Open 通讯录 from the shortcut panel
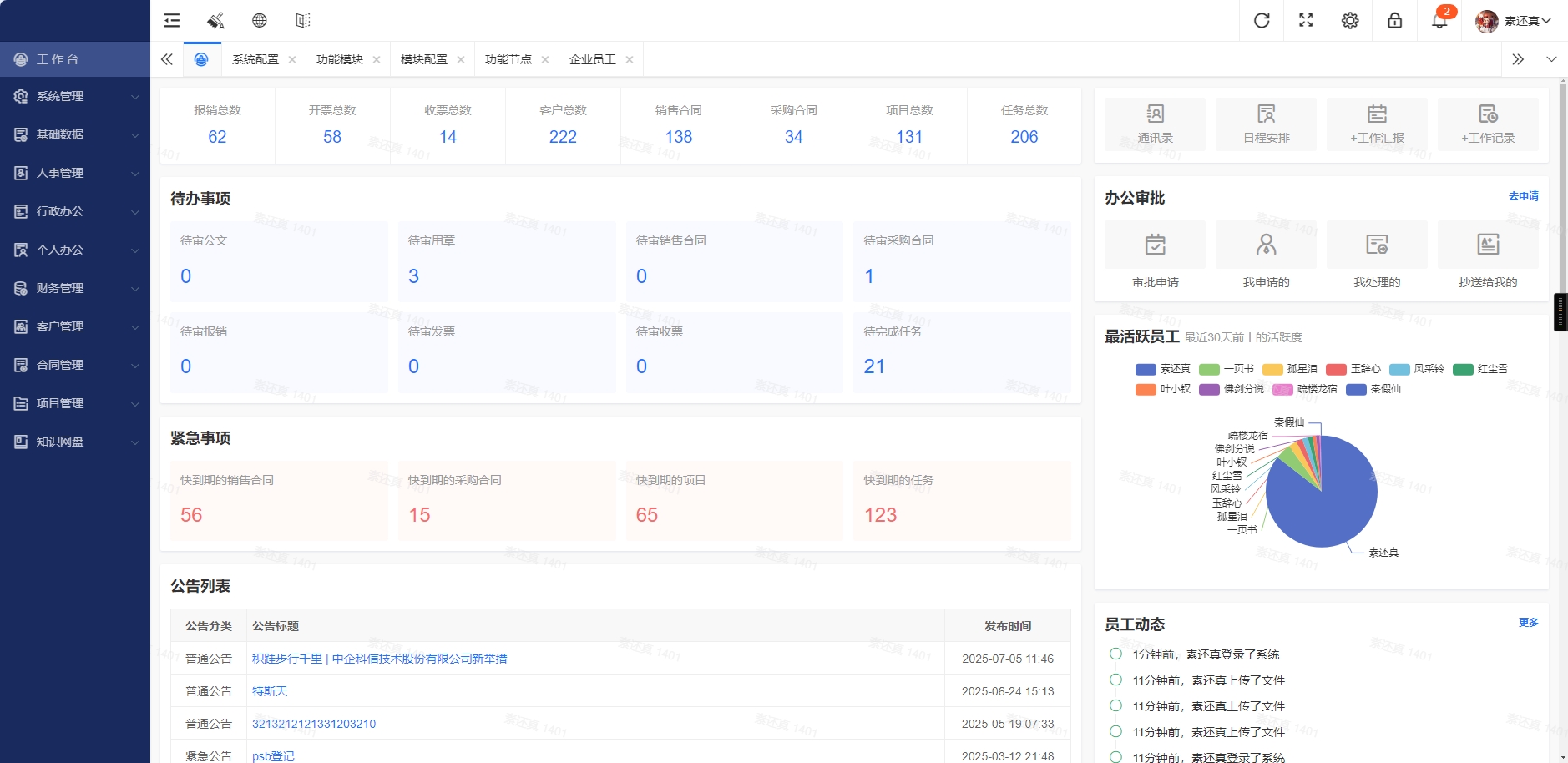The image size is (1568, 763). 1153,124
